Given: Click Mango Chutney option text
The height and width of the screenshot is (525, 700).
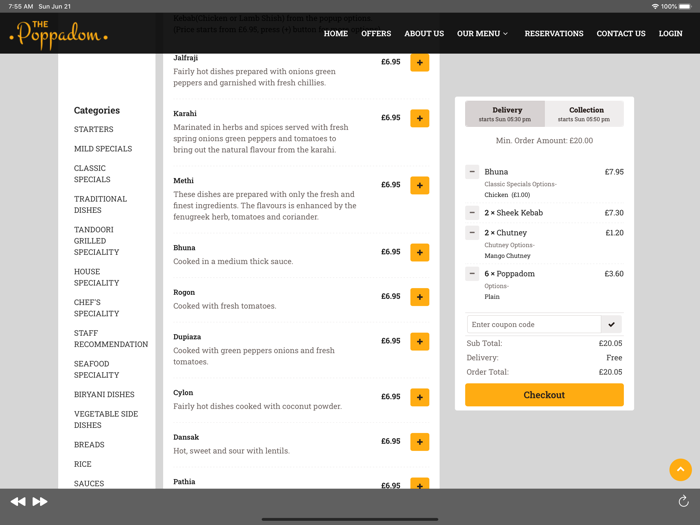Looking at the screenshot, I should [x=508, y=256].
